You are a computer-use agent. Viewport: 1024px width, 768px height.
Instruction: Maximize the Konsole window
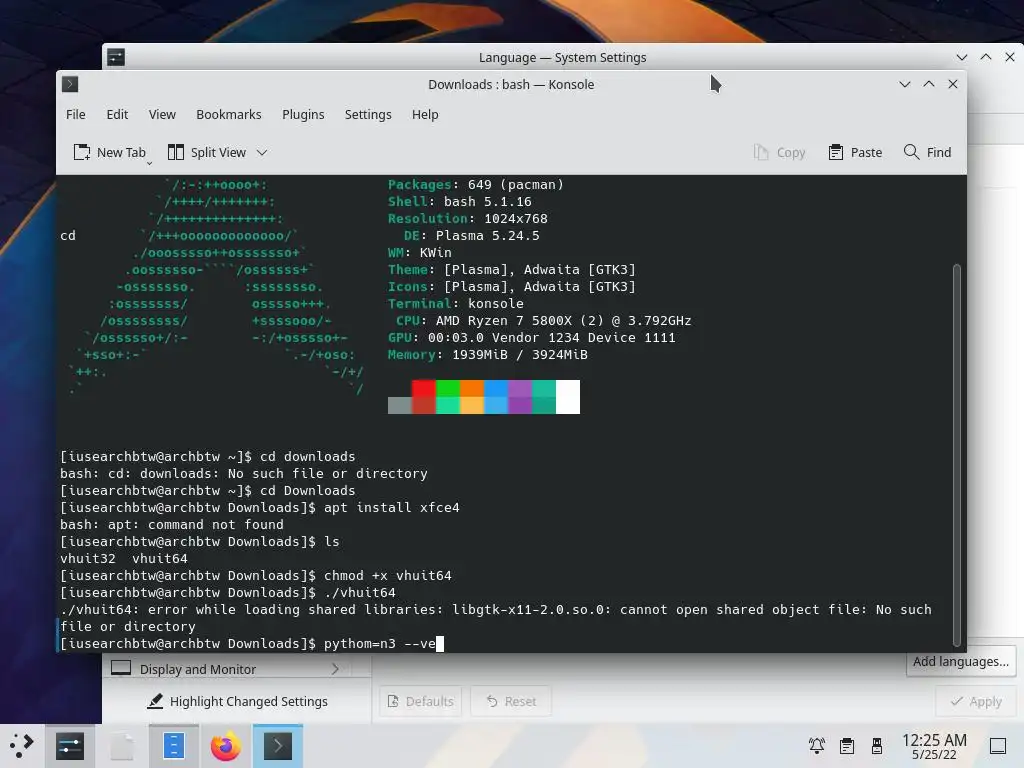pos(929,84)
